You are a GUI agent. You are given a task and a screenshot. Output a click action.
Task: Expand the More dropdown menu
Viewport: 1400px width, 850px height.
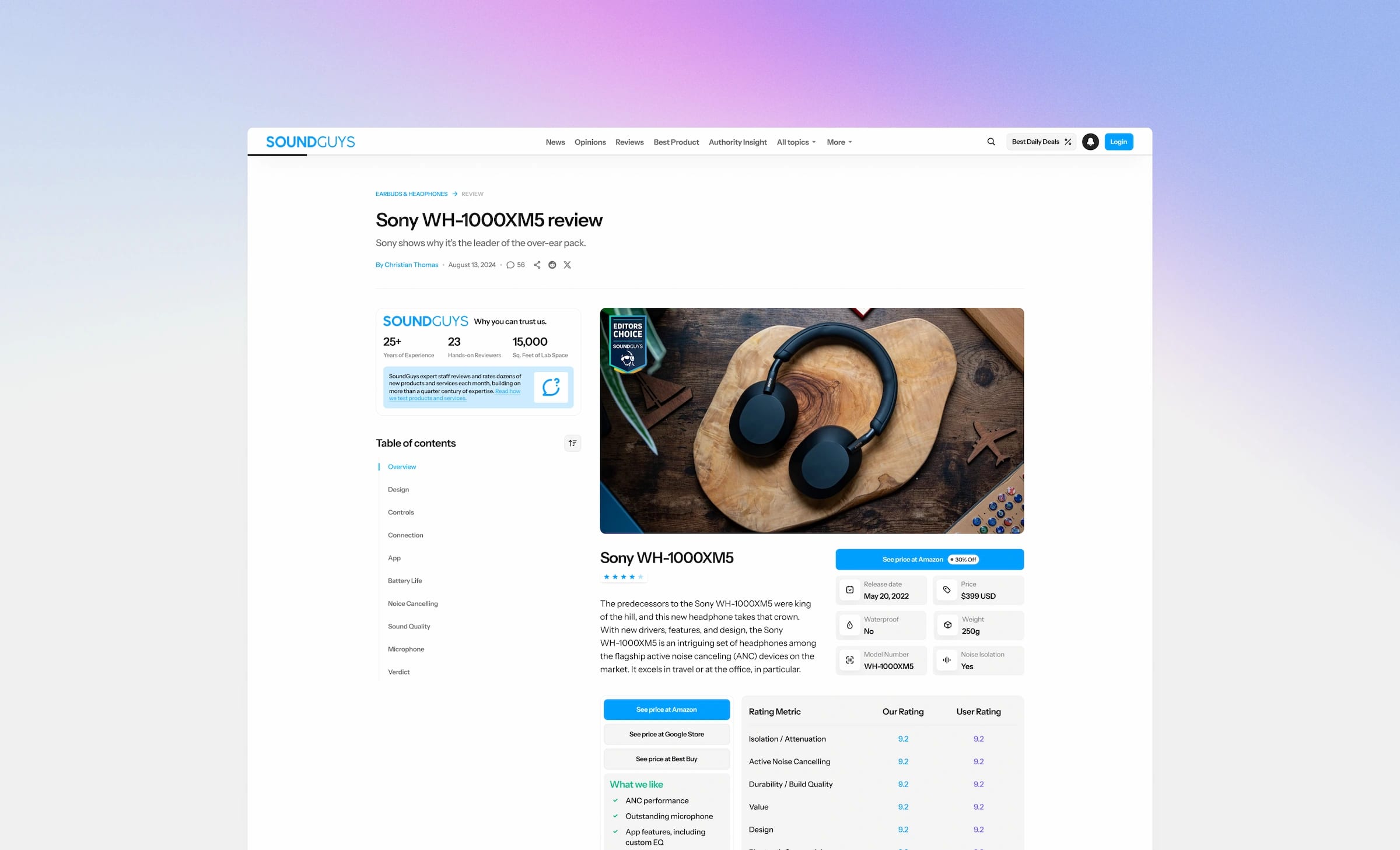coord(839,142)
